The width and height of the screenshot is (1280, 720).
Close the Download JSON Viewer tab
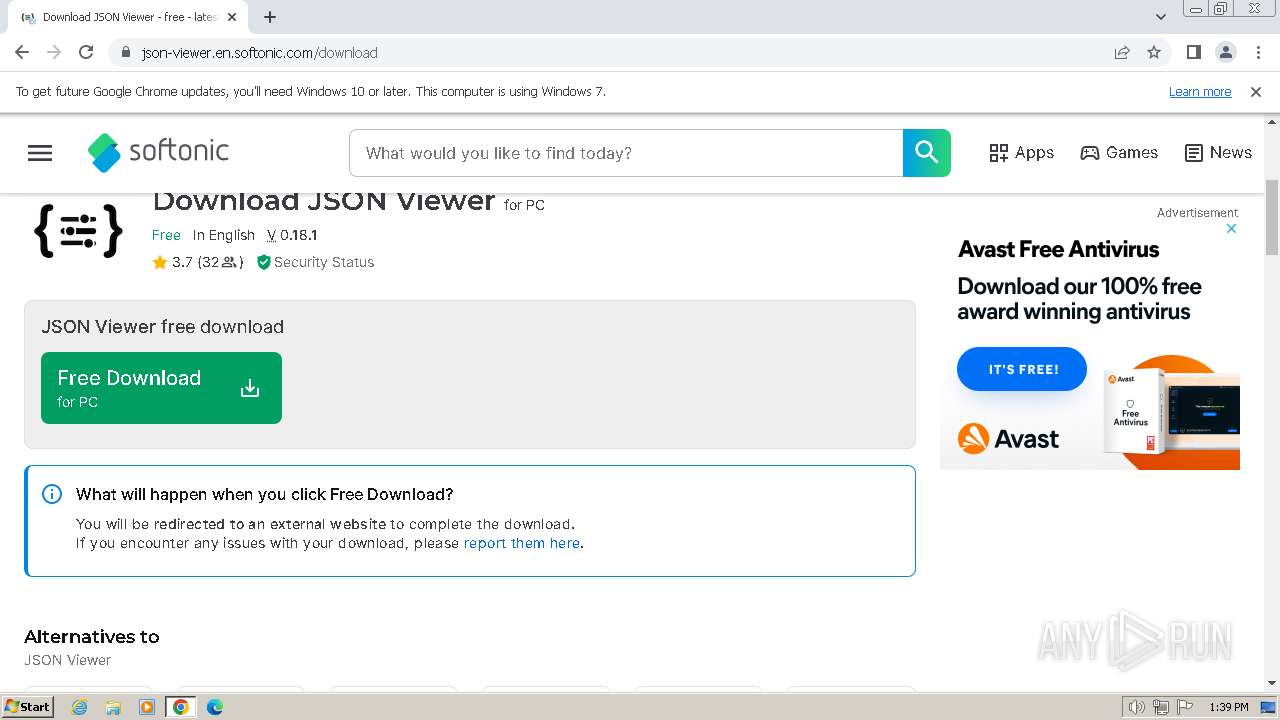233,17
